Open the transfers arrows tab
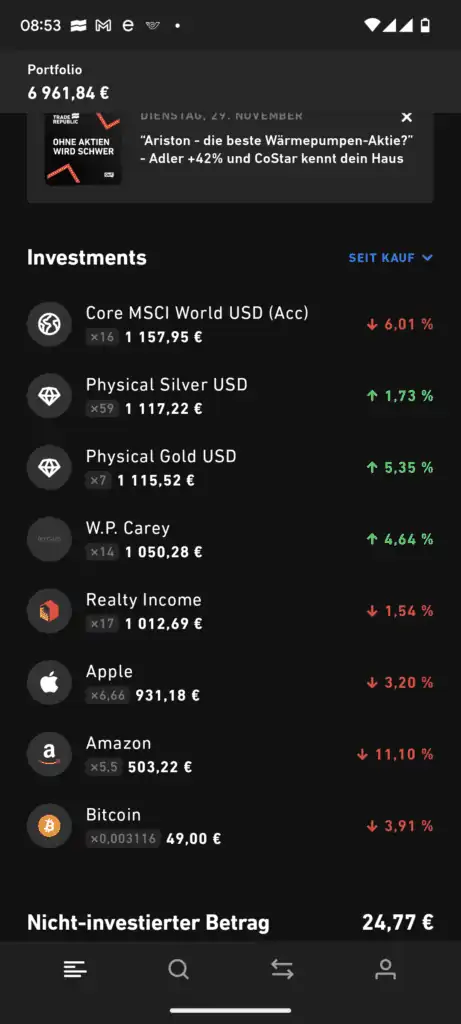This screenshot has height=1024, width=461. coord(282,969)
